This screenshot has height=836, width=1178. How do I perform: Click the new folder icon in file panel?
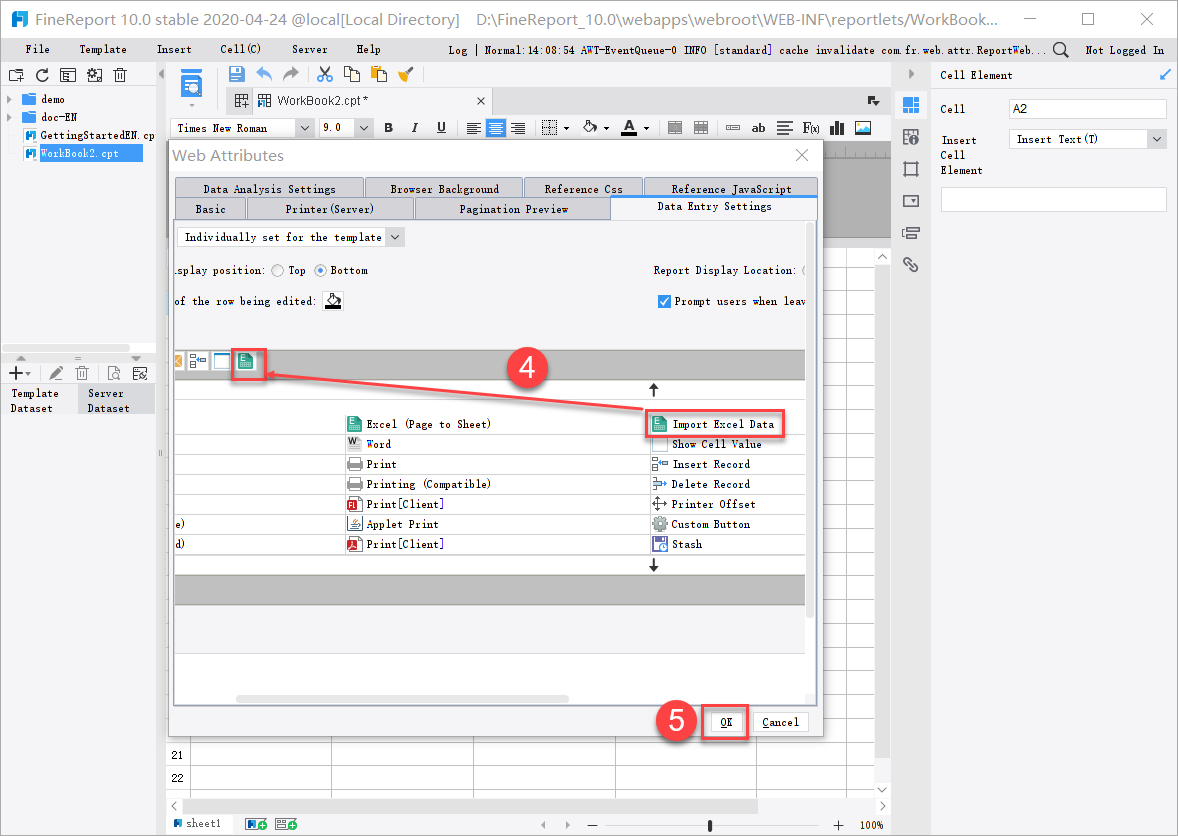[x=16, y=75]
